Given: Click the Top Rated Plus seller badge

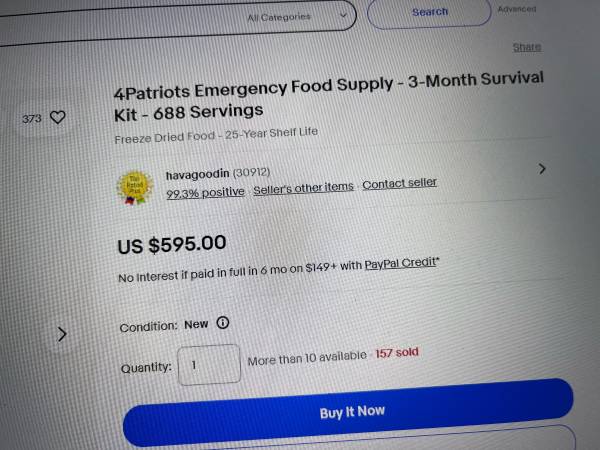Looking at the screenshot, I should coord(134,188).
